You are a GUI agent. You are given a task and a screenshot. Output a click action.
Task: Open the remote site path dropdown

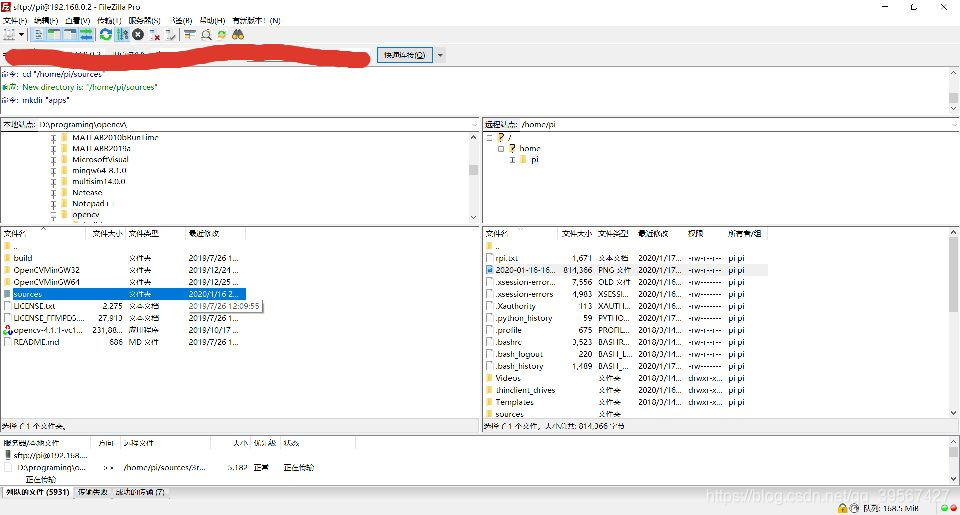click(x=954, y=124)
